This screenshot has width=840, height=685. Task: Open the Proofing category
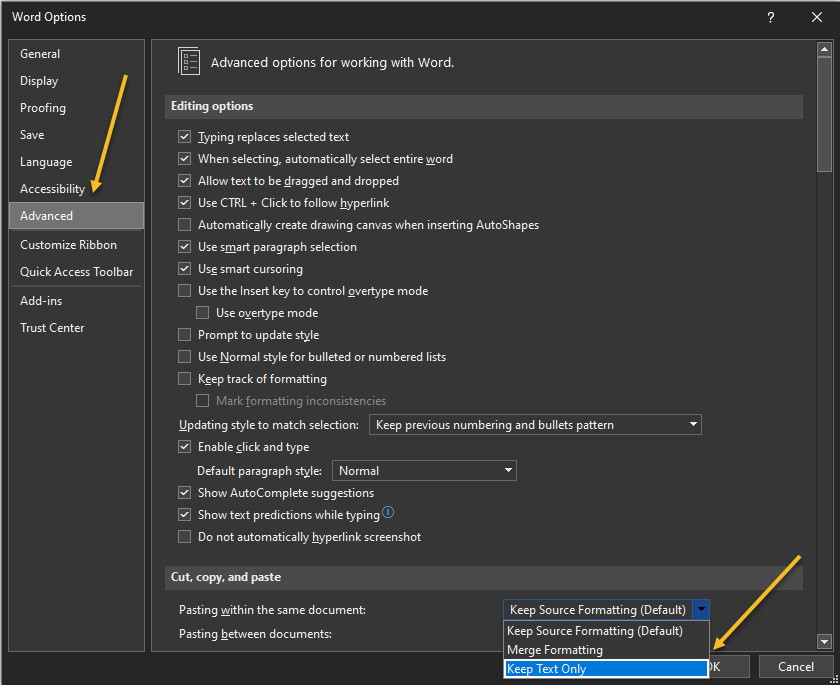pyautogui.click(x=43, y=108)
